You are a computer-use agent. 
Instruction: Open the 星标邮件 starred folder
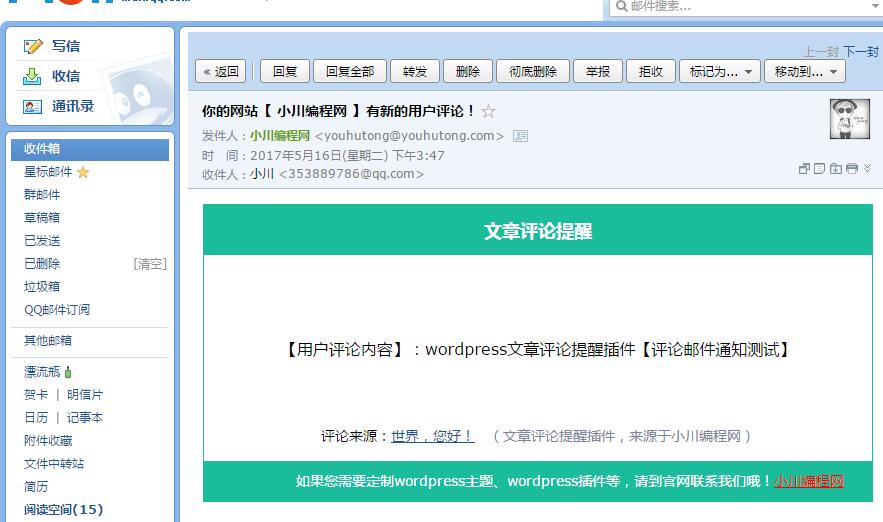coord(48,172)
